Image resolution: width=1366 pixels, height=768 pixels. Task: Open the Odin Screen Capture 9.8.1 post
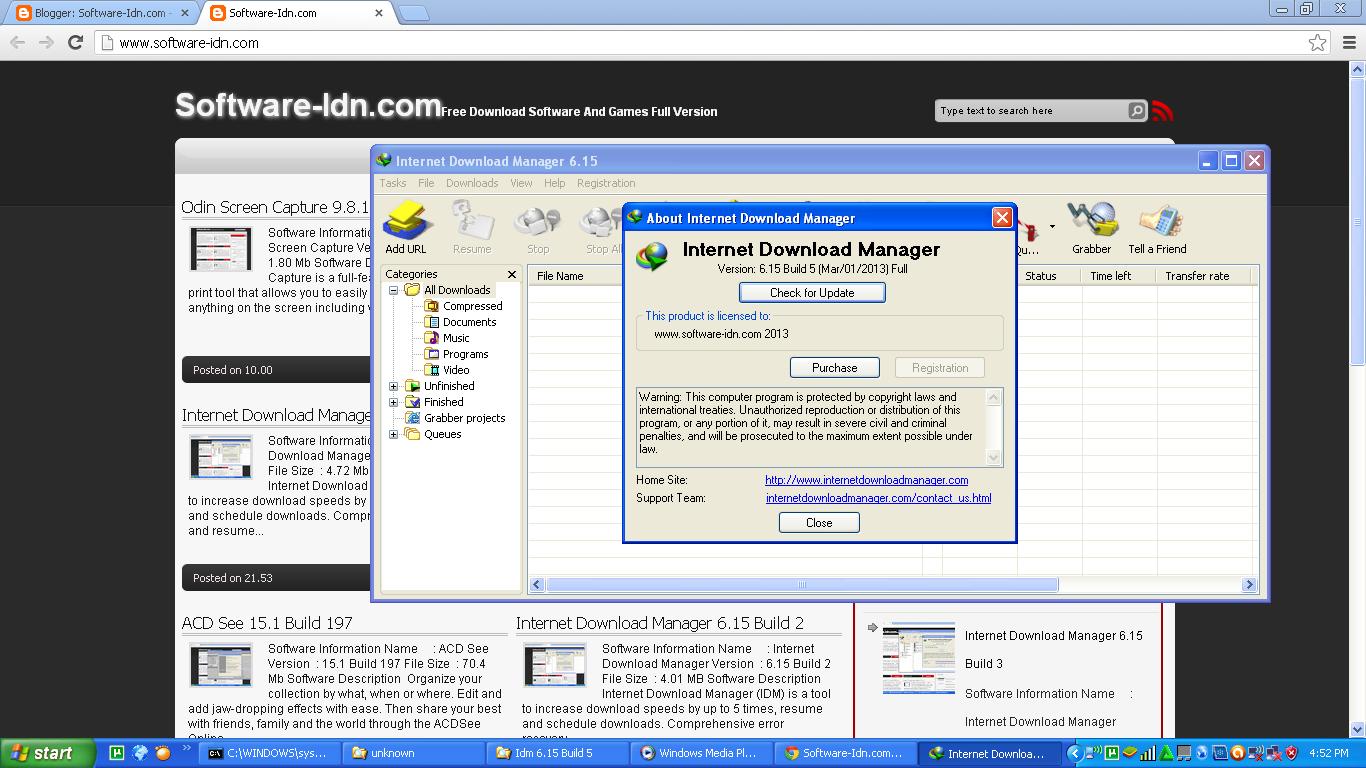coord(275,207)
